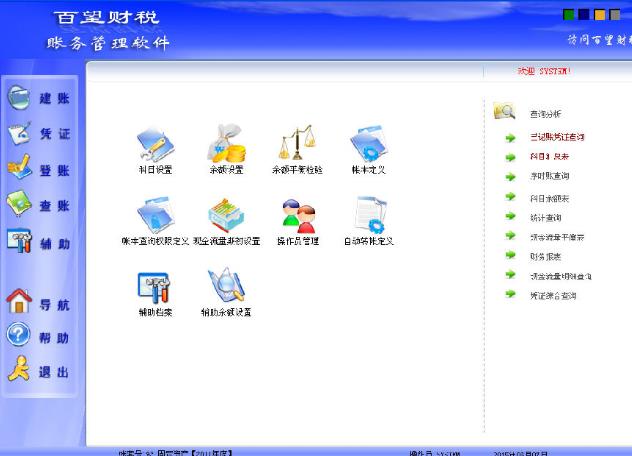Pick the green theme color swatch
This screenshot has height=456, width=632.
tap(570, 15)
